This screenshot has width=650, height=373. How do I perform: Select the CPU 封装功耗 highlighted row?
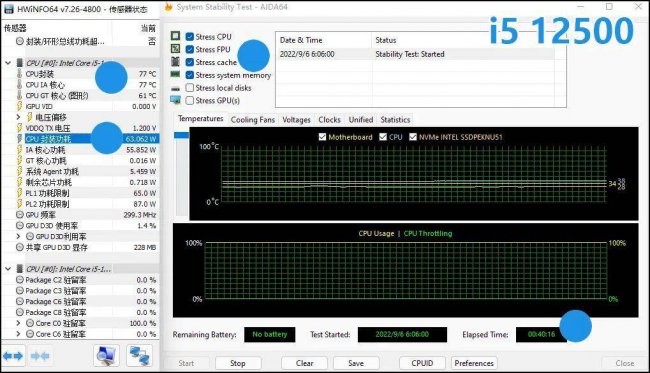(80, 139)
